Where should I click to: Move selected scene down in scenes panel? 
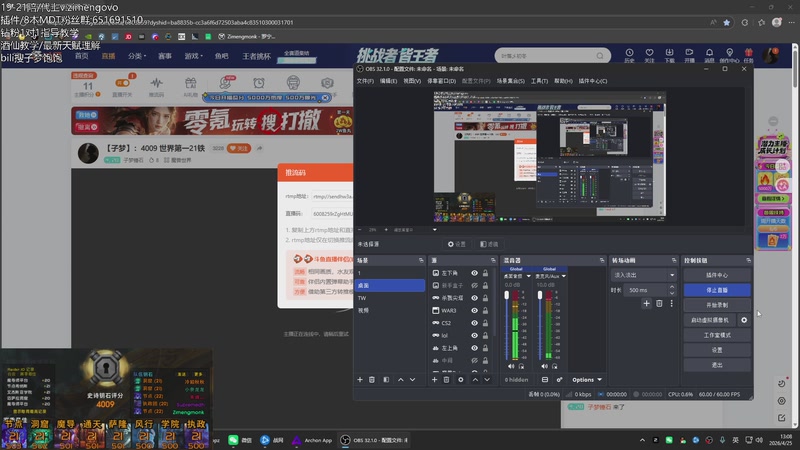pos(412,380)
